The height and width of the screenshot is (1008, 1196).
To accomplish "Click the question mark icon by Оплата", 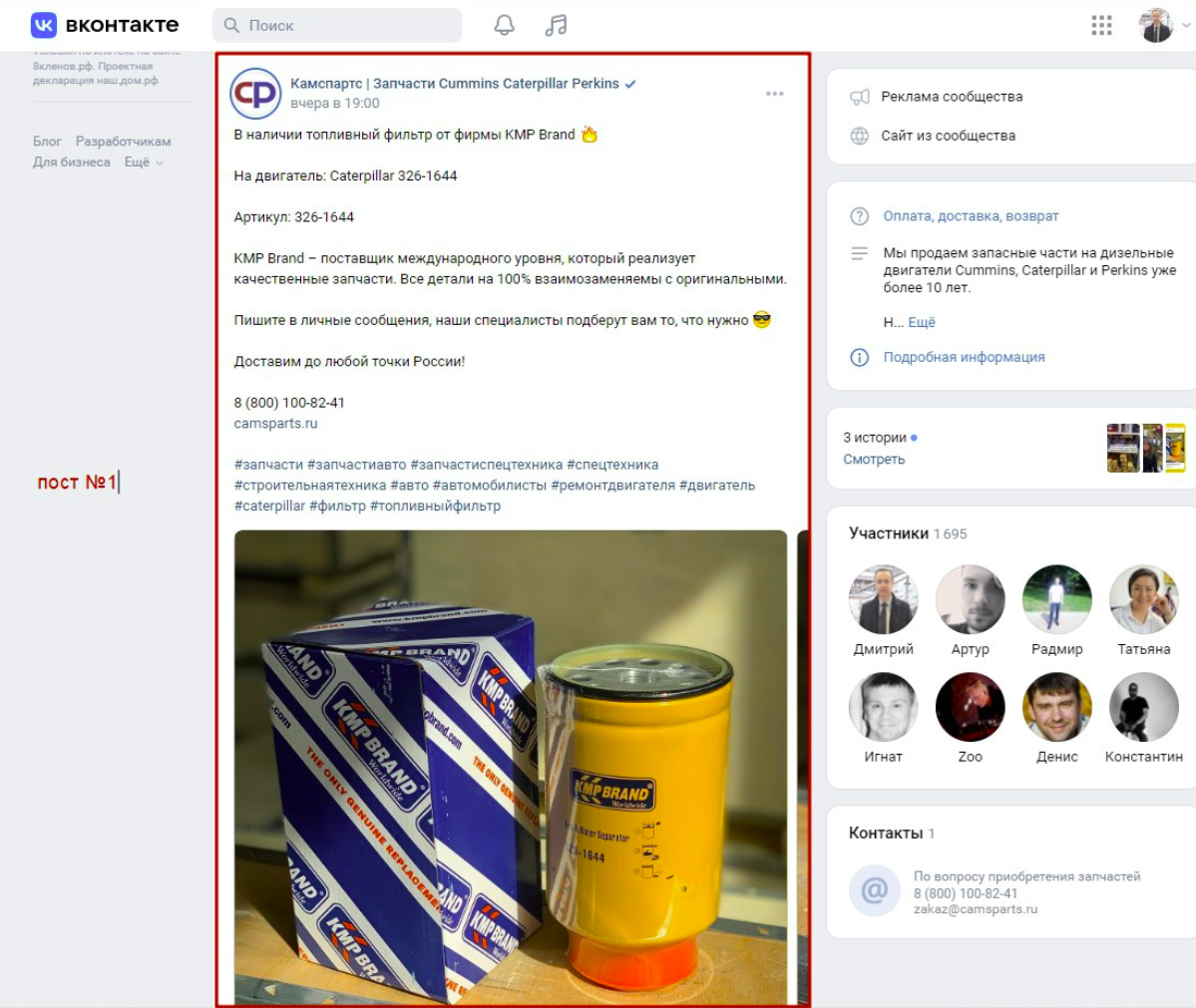I will (x=860, y=215).
